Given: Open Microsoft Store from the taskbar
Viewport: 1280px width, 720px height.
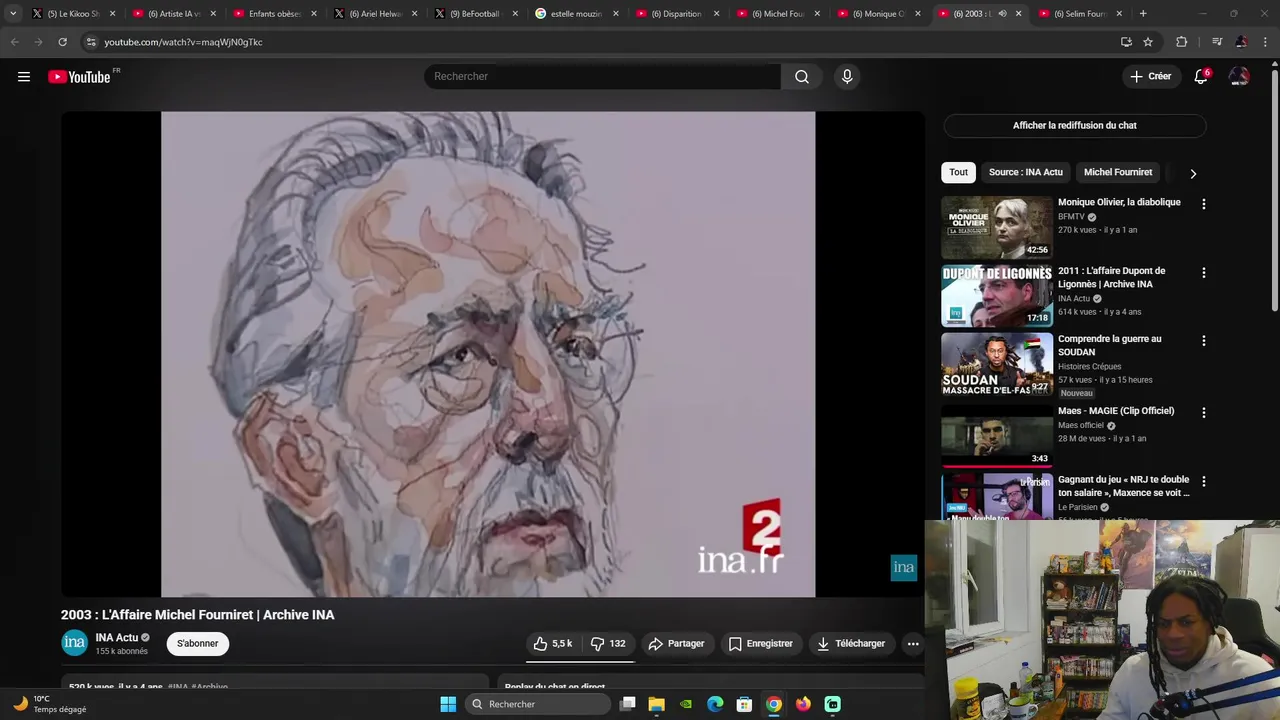Looking at the screenshot, I should [744, 704].
